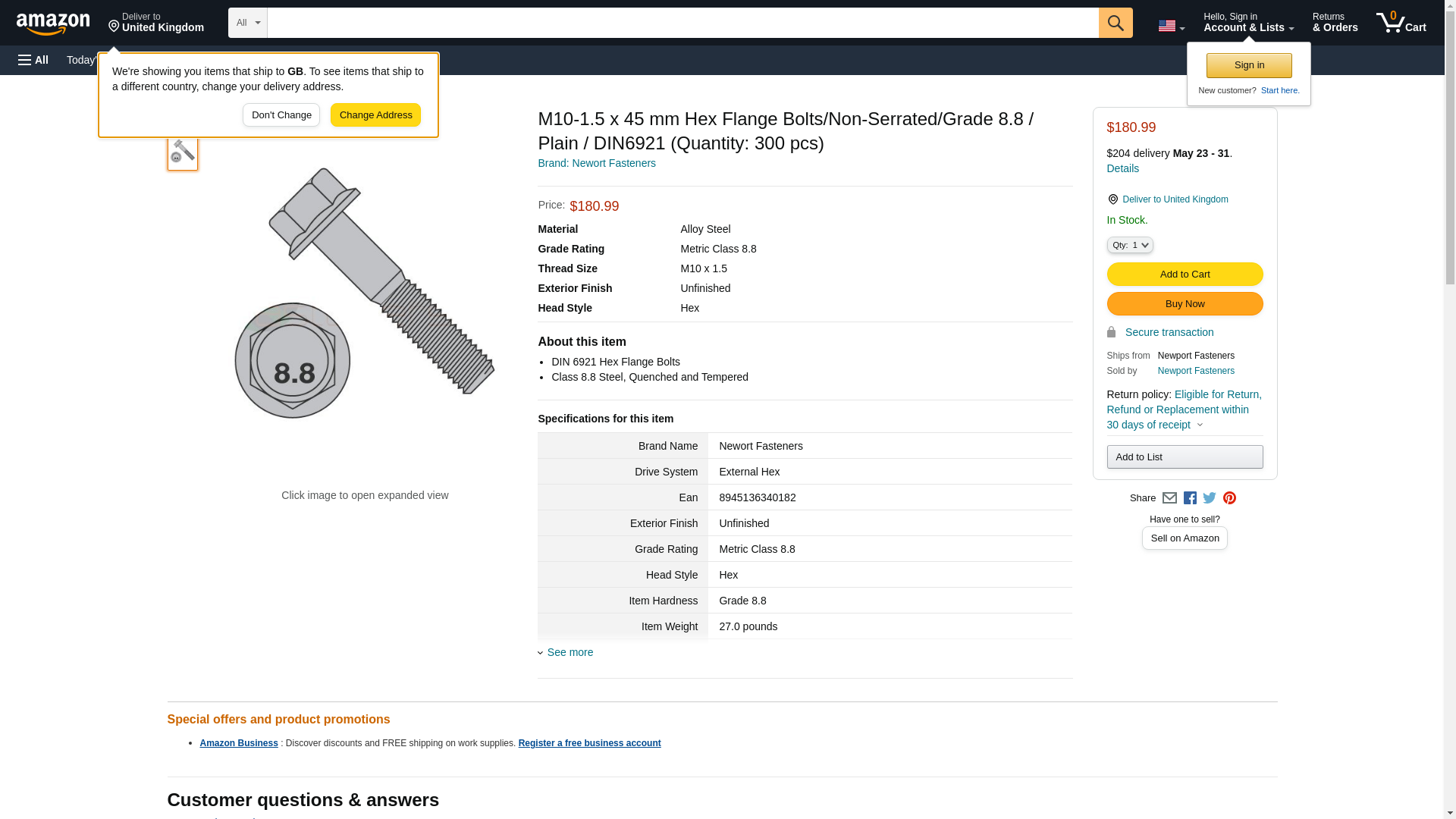Image resolution: width=1456 pixels, height=819 pixels.
Task: Share product on Twitter icon
Action: click(1210, 498)
